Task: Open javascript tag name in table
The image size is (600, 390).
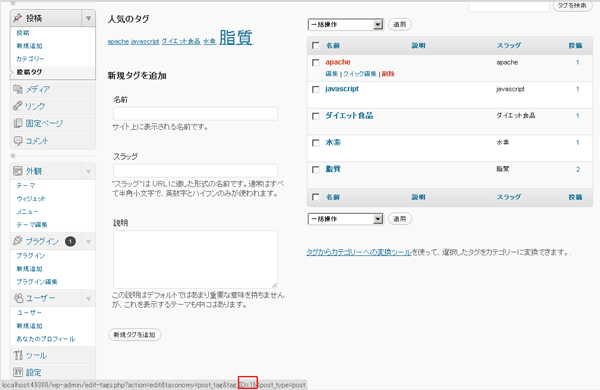Action: click(342, 89)
